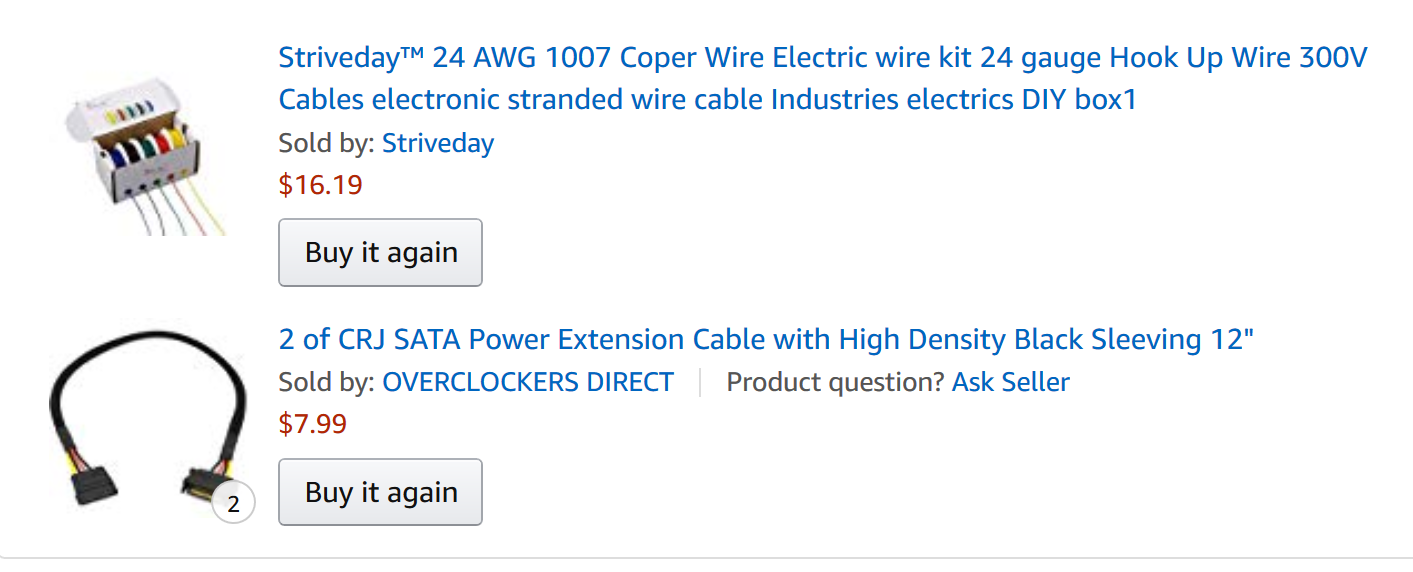
Task: Click the "Product question?" label
Action: pyautogui.click(x=834, y=382)
